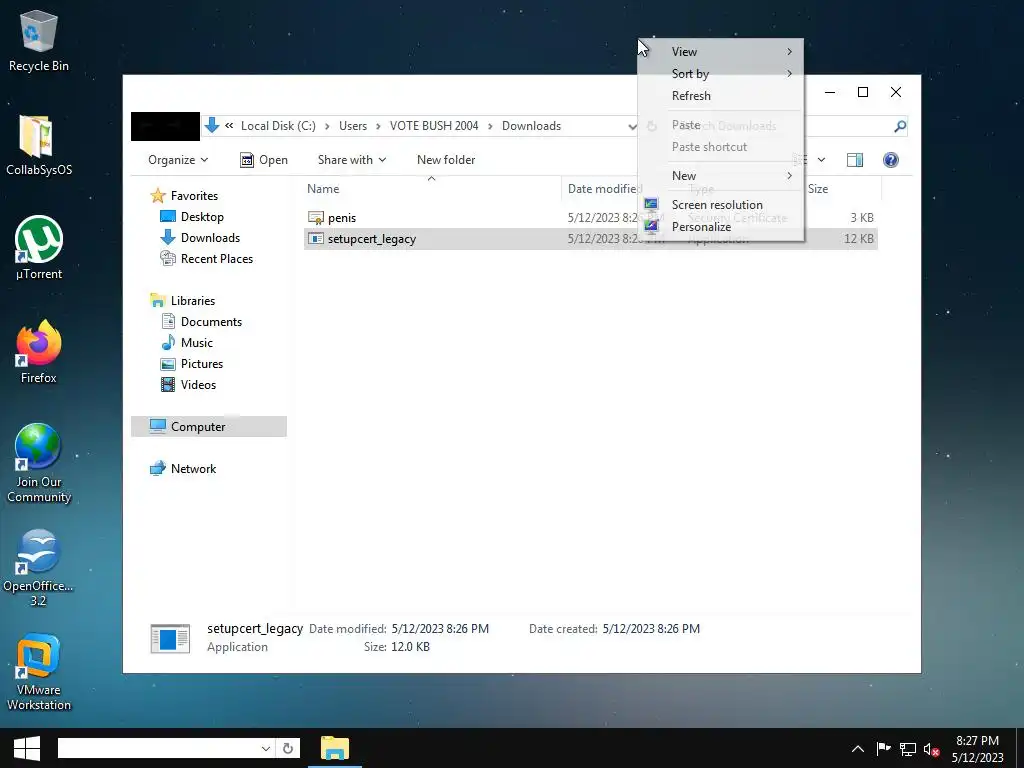
Task: Open the Documents library
Action: 211,321
